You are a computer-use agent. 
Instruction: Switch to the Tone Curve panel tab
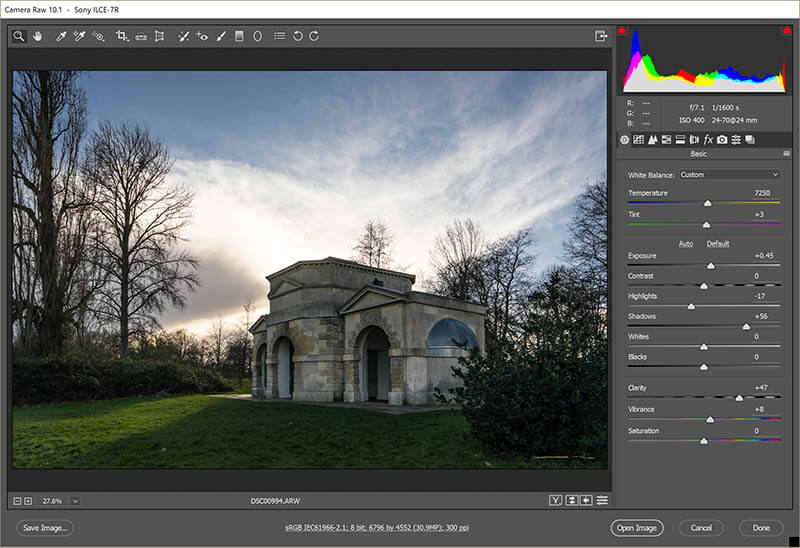pyautogui.click(x=638, y=139)
